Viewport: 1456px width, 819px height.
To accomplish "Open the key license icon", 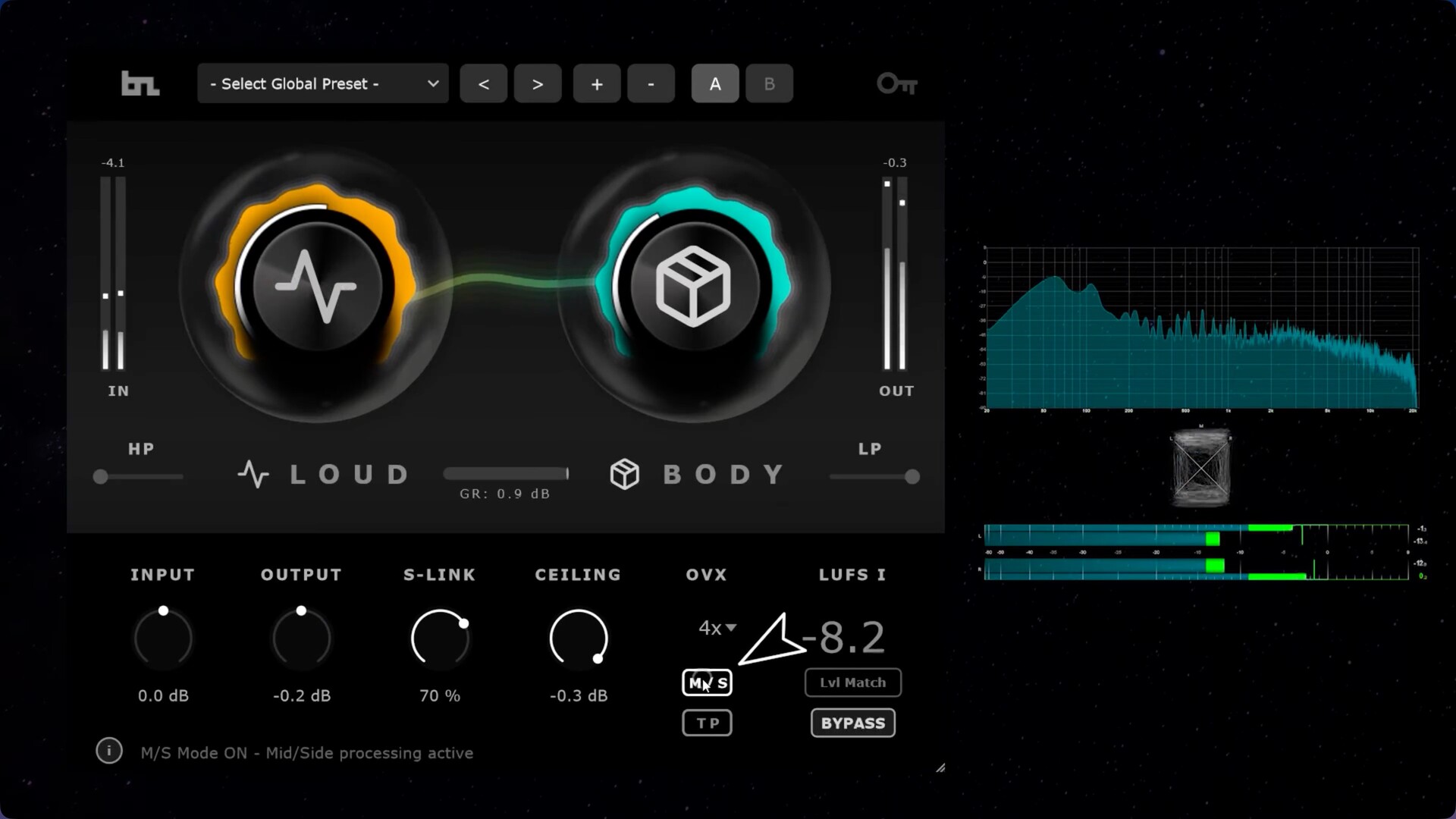I will [x=896, y=83].
